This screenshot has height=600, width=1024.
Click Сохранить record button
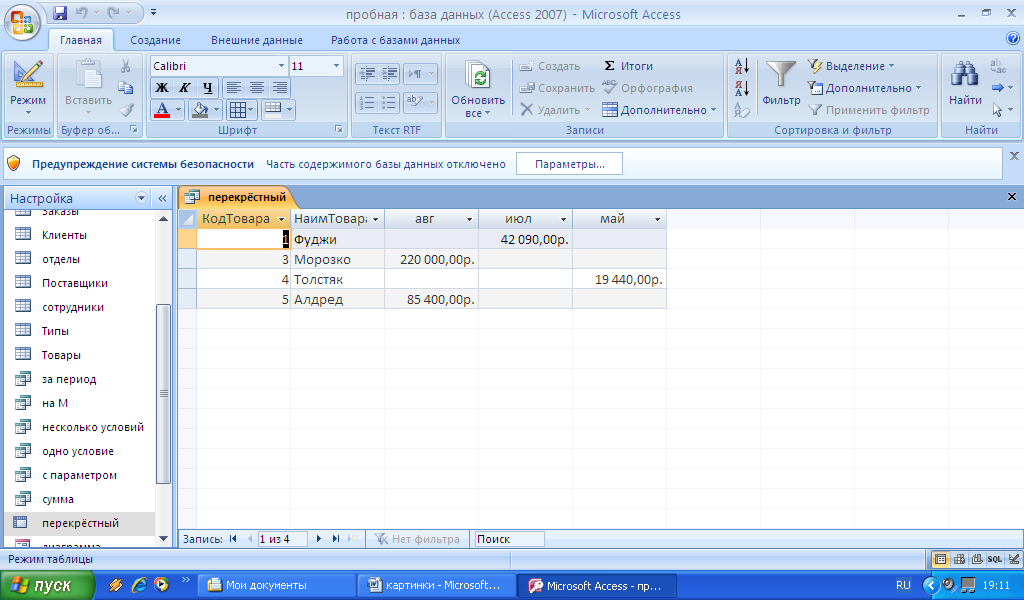pos(557,87)
